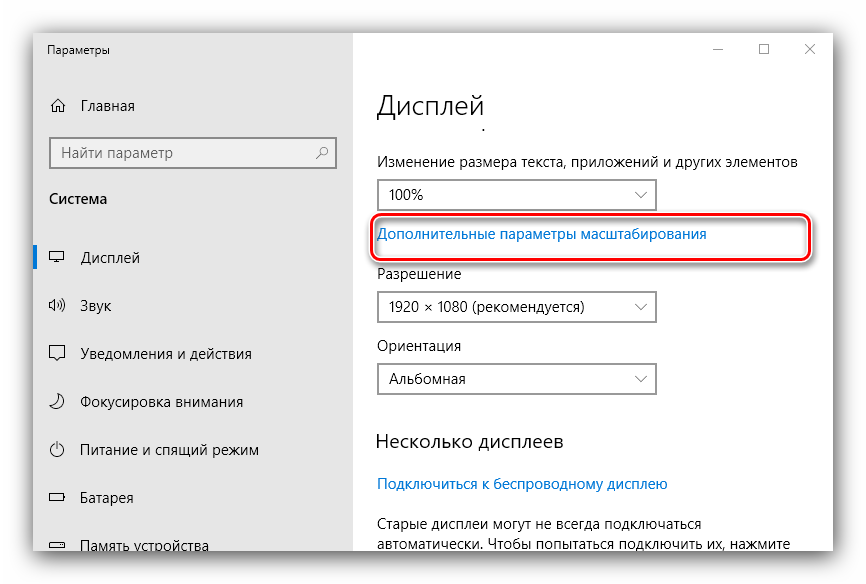
Task: Select Уведомления и действия in sidebar
Action: 165,354
